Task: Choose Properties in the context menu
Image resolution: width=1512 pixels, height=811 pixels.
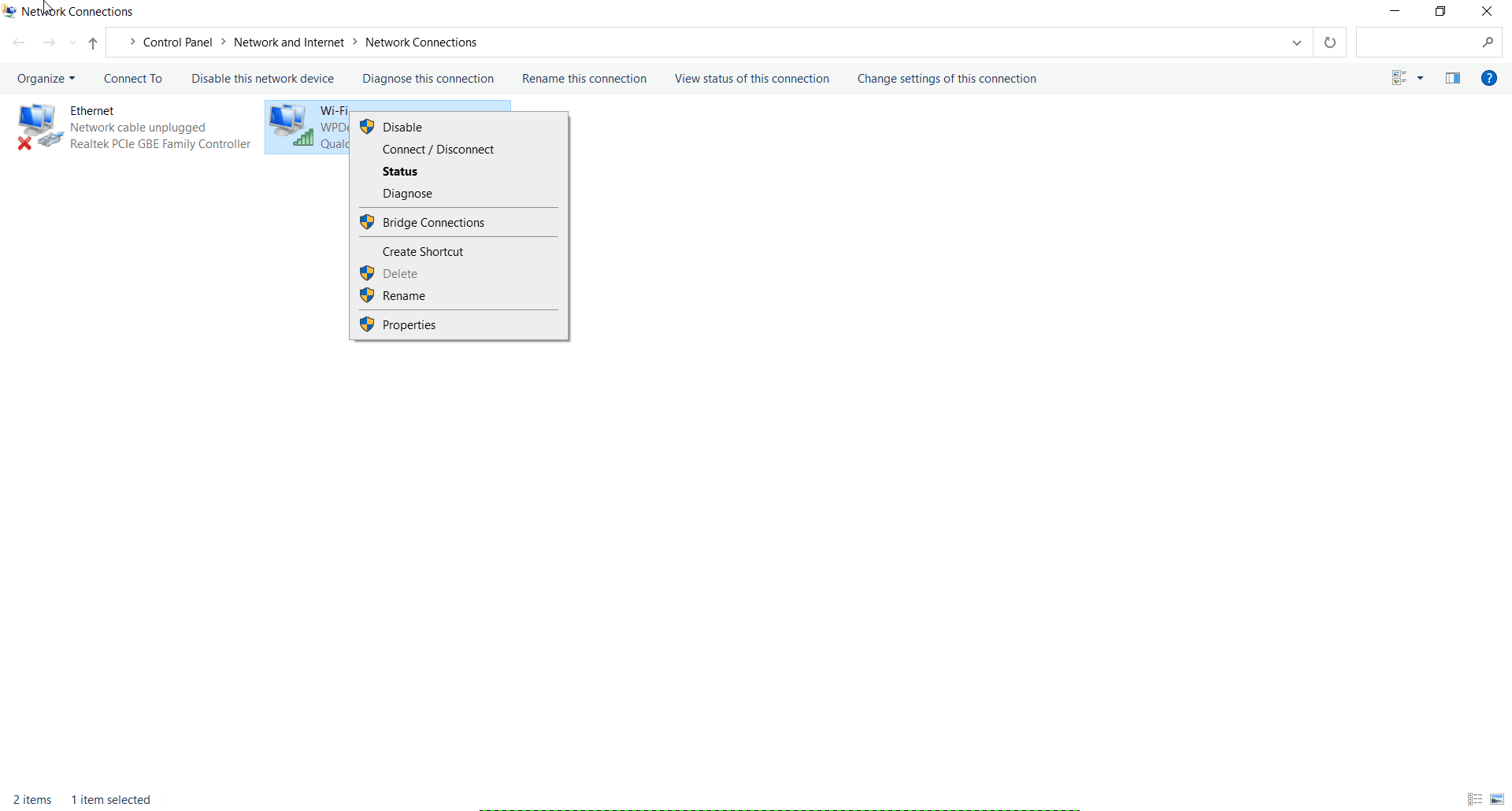Action: (458, 325)
